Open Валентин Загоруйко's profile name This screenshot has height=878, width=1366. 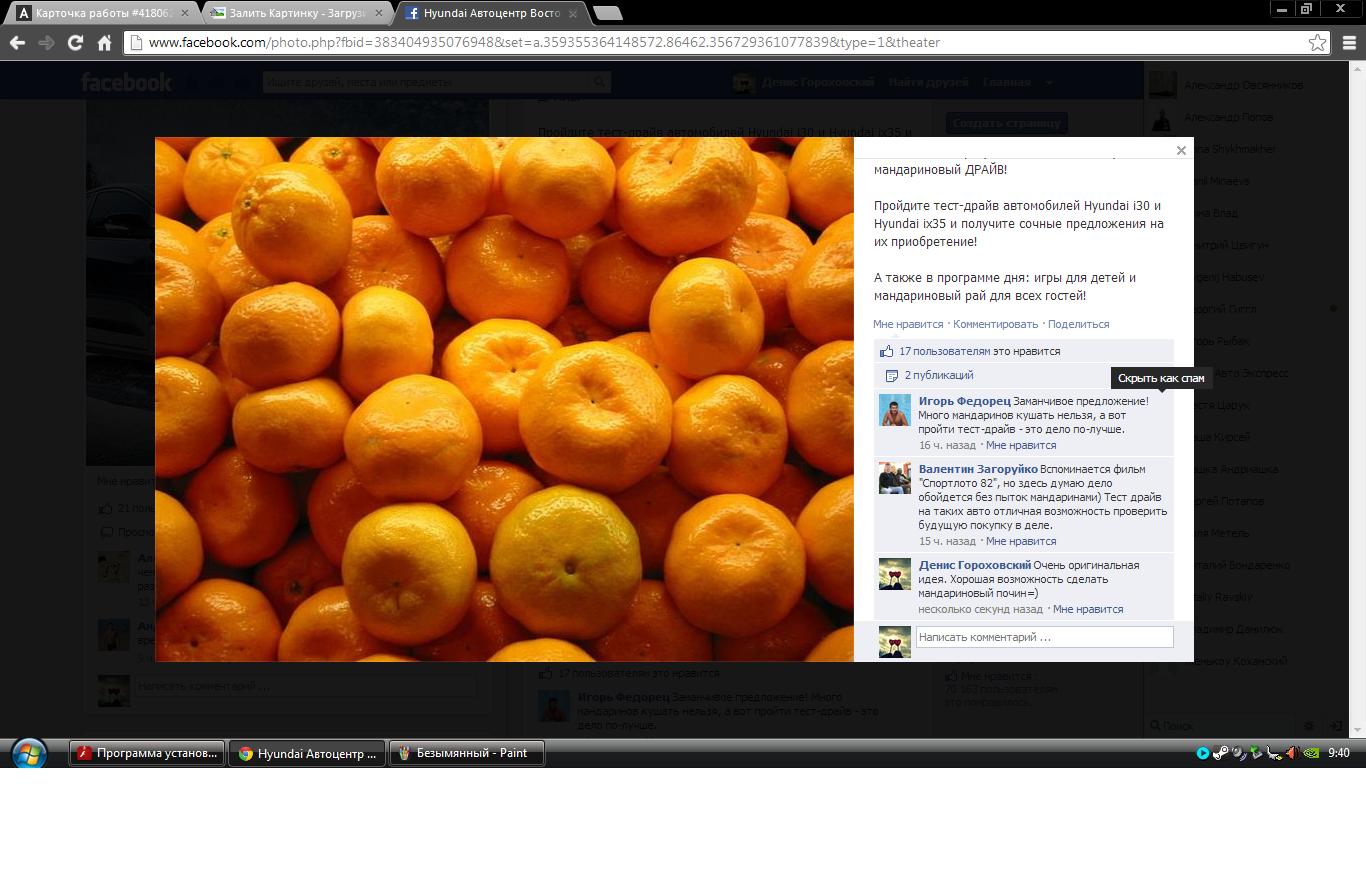[x=978, y=469]
